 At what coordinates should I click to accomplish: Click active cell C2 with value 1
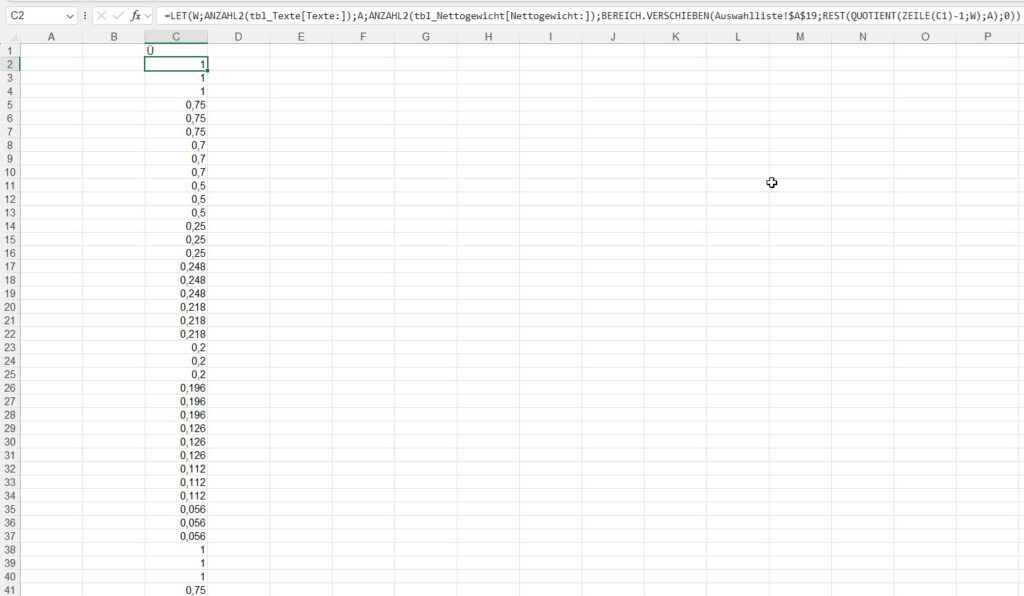pyautogui.click(x=176, y=64)
